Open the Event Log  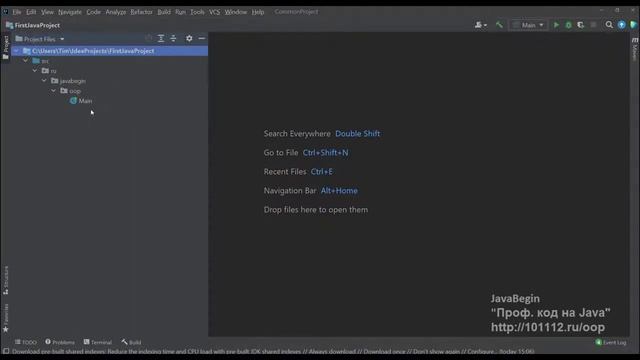611,342
